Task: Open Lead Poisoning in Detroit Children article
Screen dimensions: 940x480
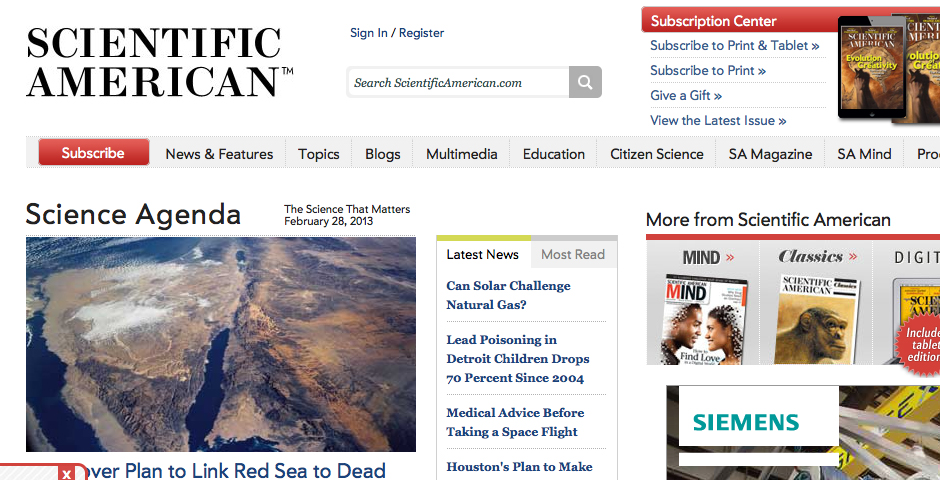Action: pos(518,358)
